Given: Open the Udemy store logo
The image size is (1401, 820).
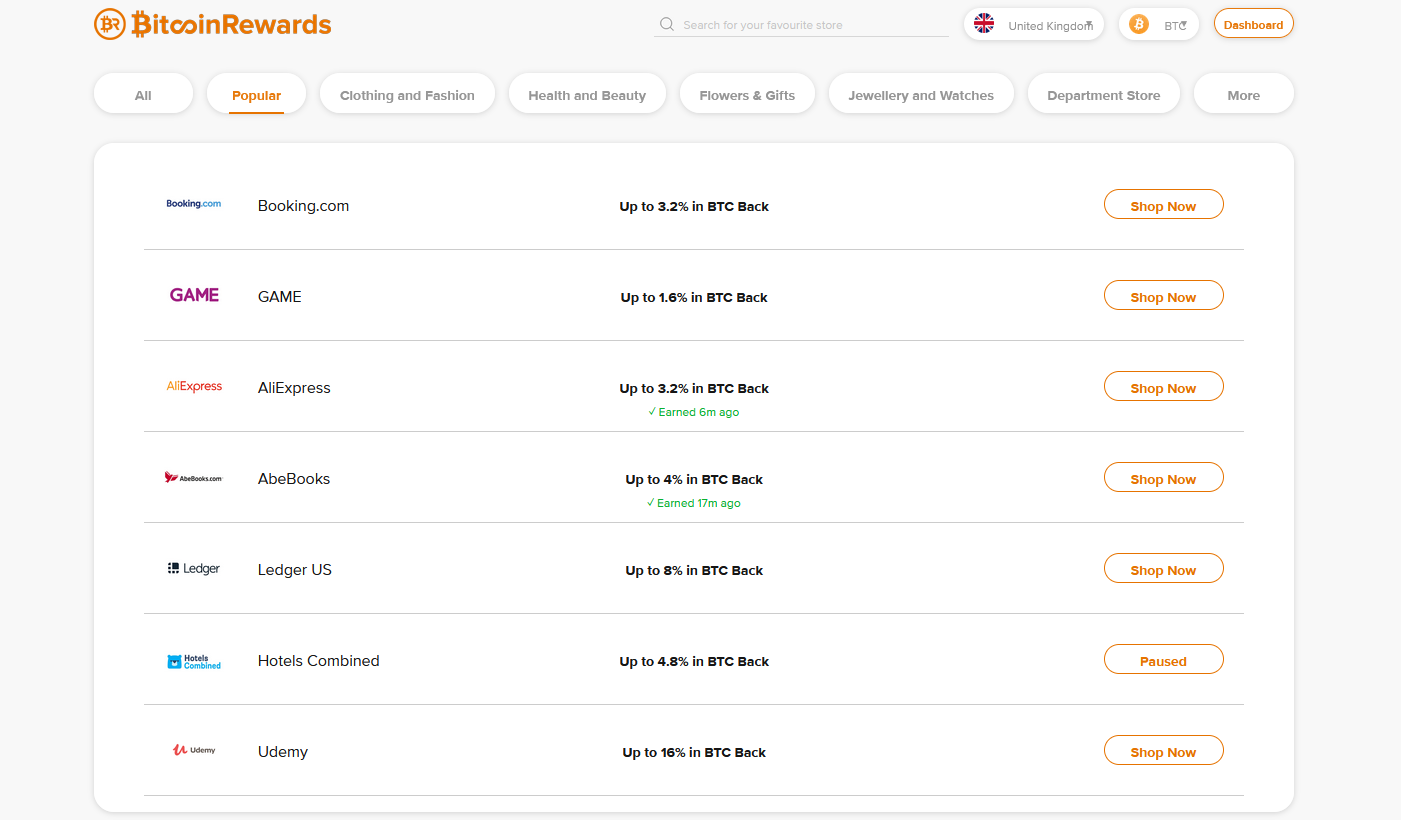Looking at the screenshot, I should [x=194, y=750].
